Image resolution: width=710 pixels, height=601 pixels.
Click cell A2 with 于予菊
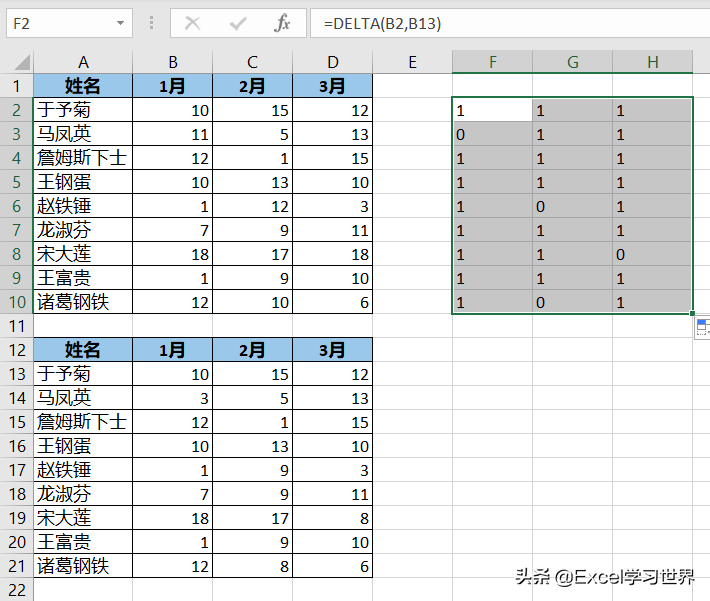(x=83, y=110)
